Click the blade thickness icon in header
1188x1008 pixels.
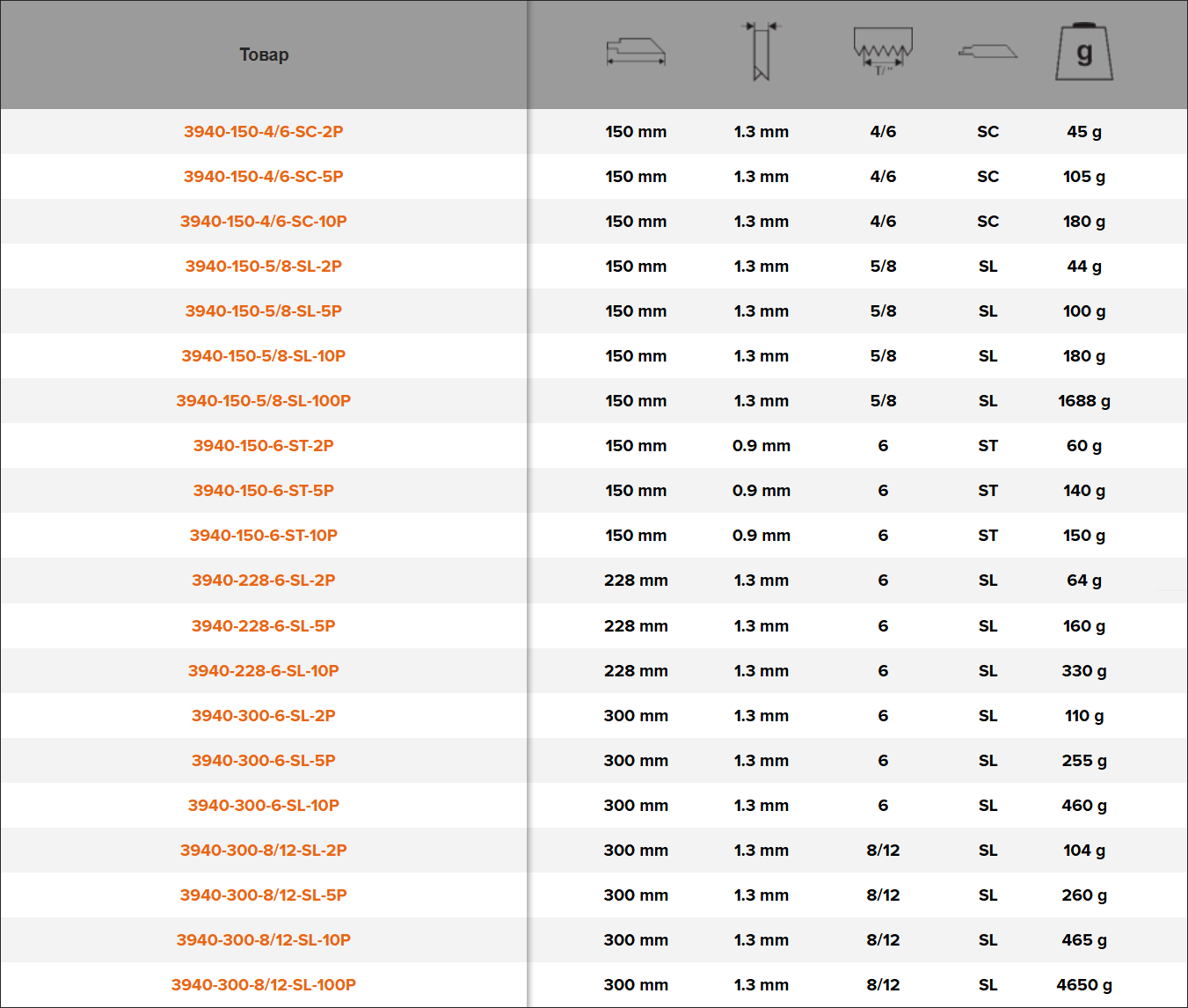(762, 52)
